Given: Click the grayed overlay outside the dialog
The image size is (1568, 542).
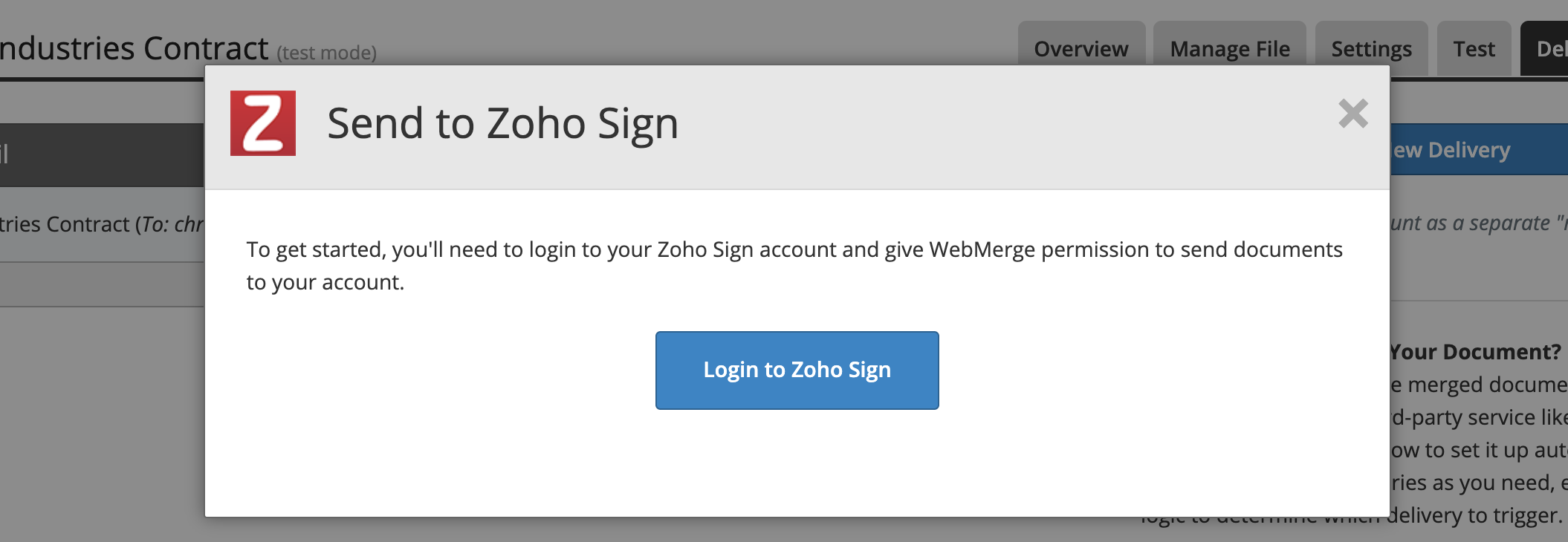Looking at the screenshot, I should 97,408.
